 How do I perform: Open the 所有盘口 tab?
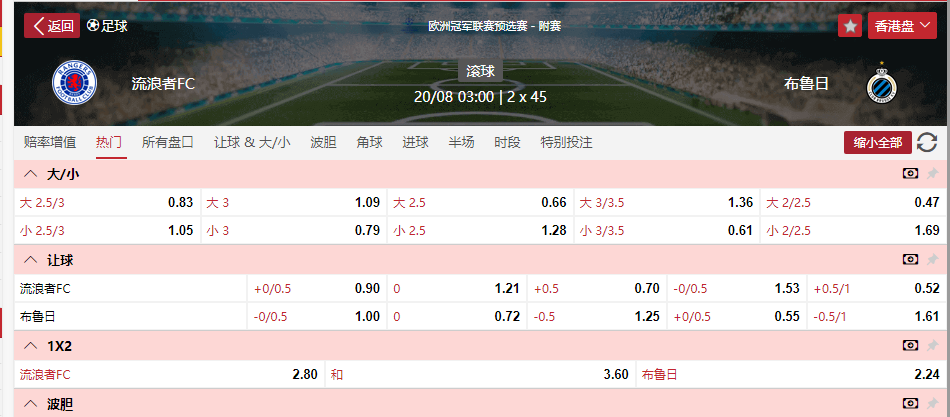point(168,142)
